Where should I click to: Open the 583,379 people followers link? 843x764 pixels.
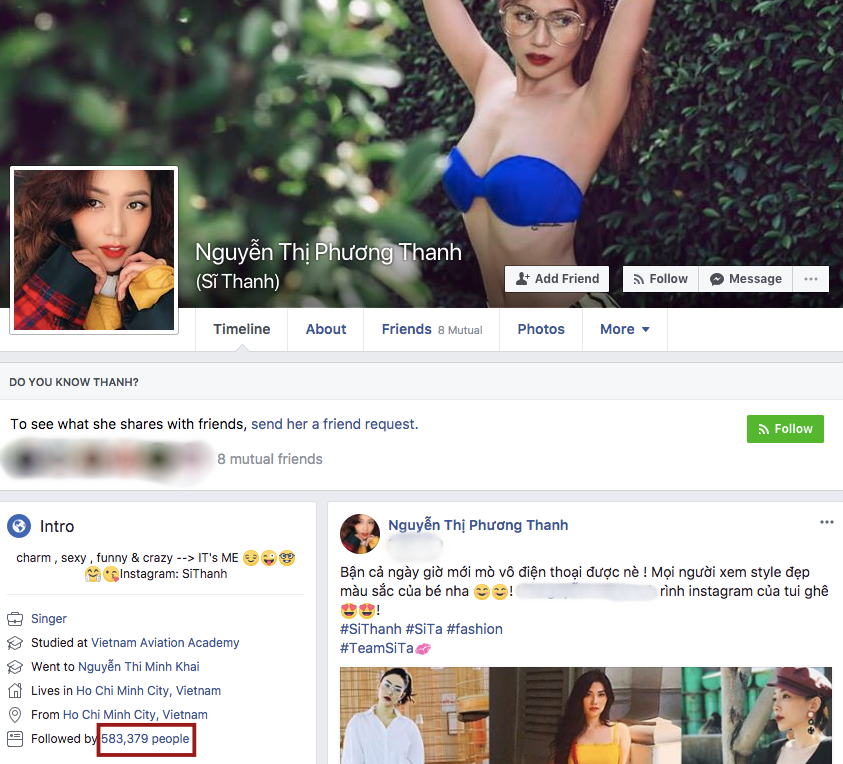[145, 739]
